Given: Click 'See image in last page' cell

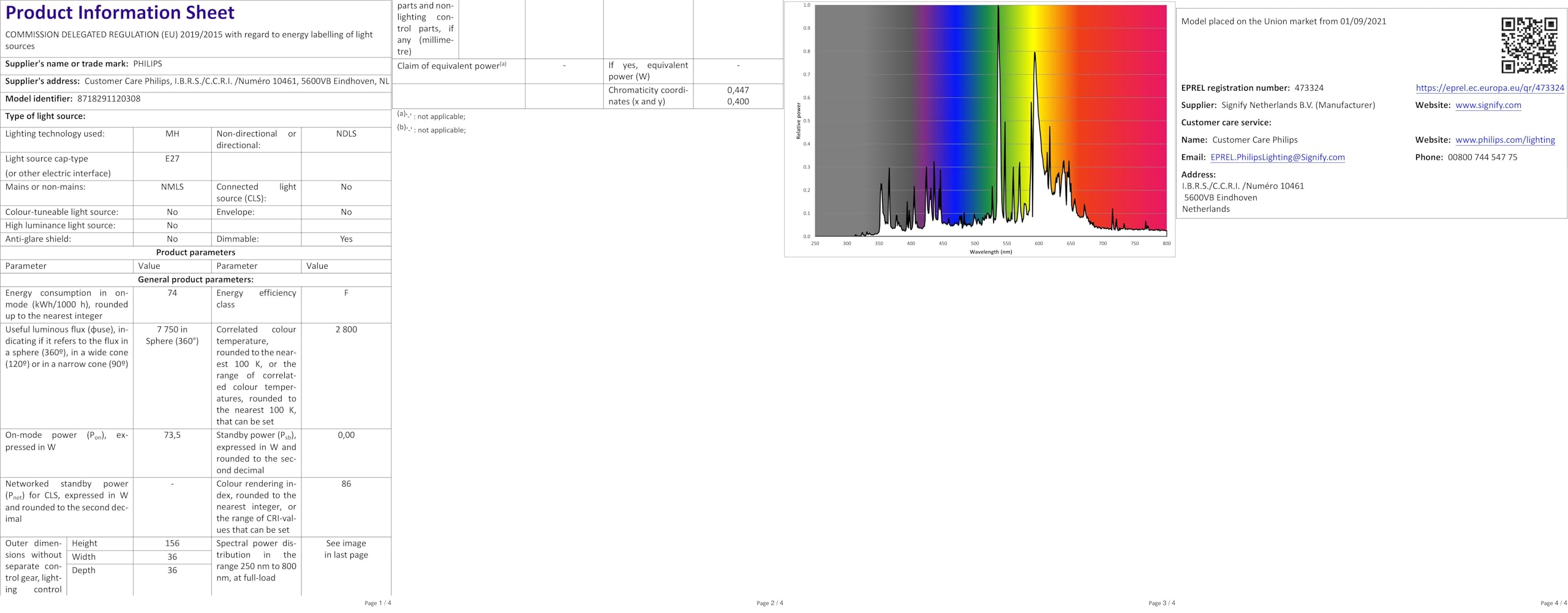Looking at the screenshot, I should [346, 549].
